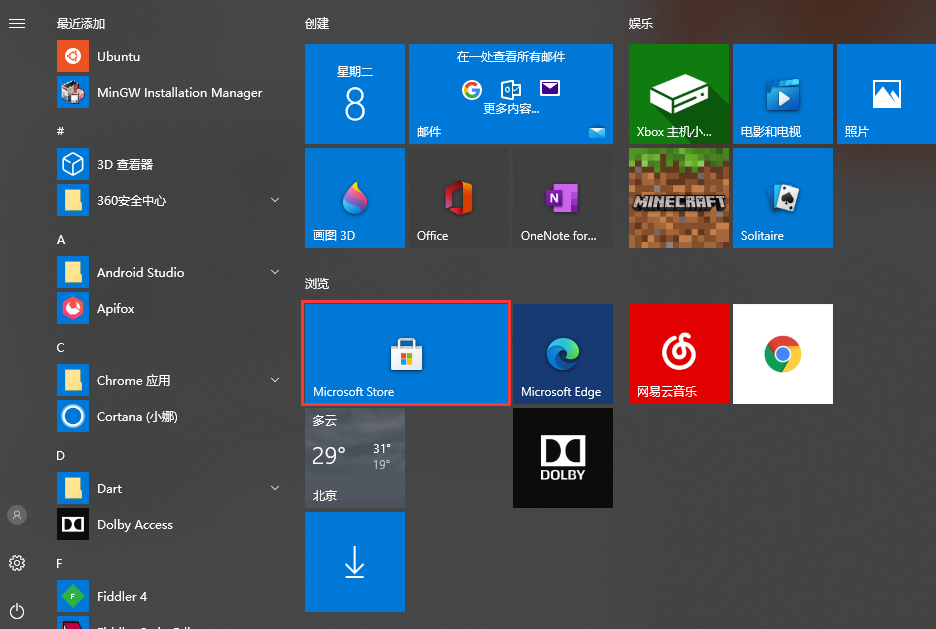Open Ubuntu from recently added list
Image resolution: width=936 pixels, height=629 pixels.
118,57
